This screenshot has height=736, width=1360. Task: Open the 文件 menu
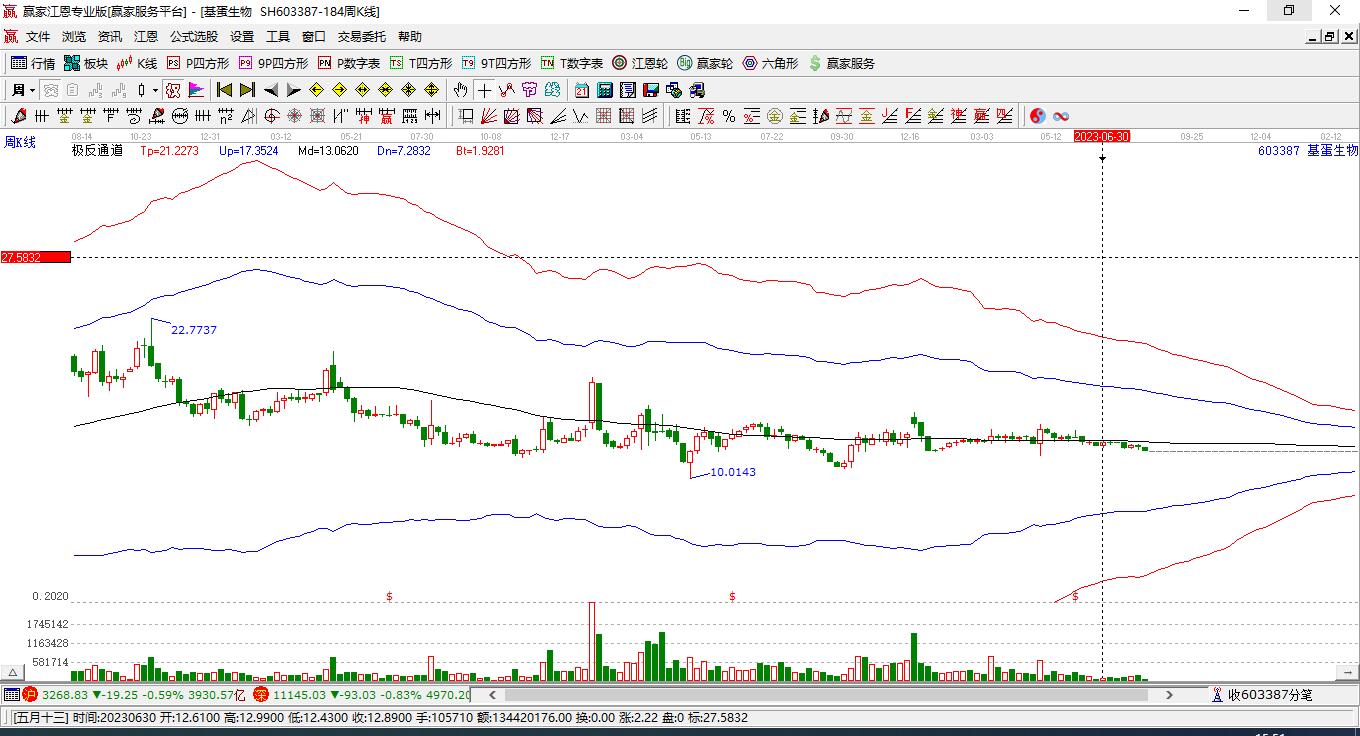[x=38, y=37]
